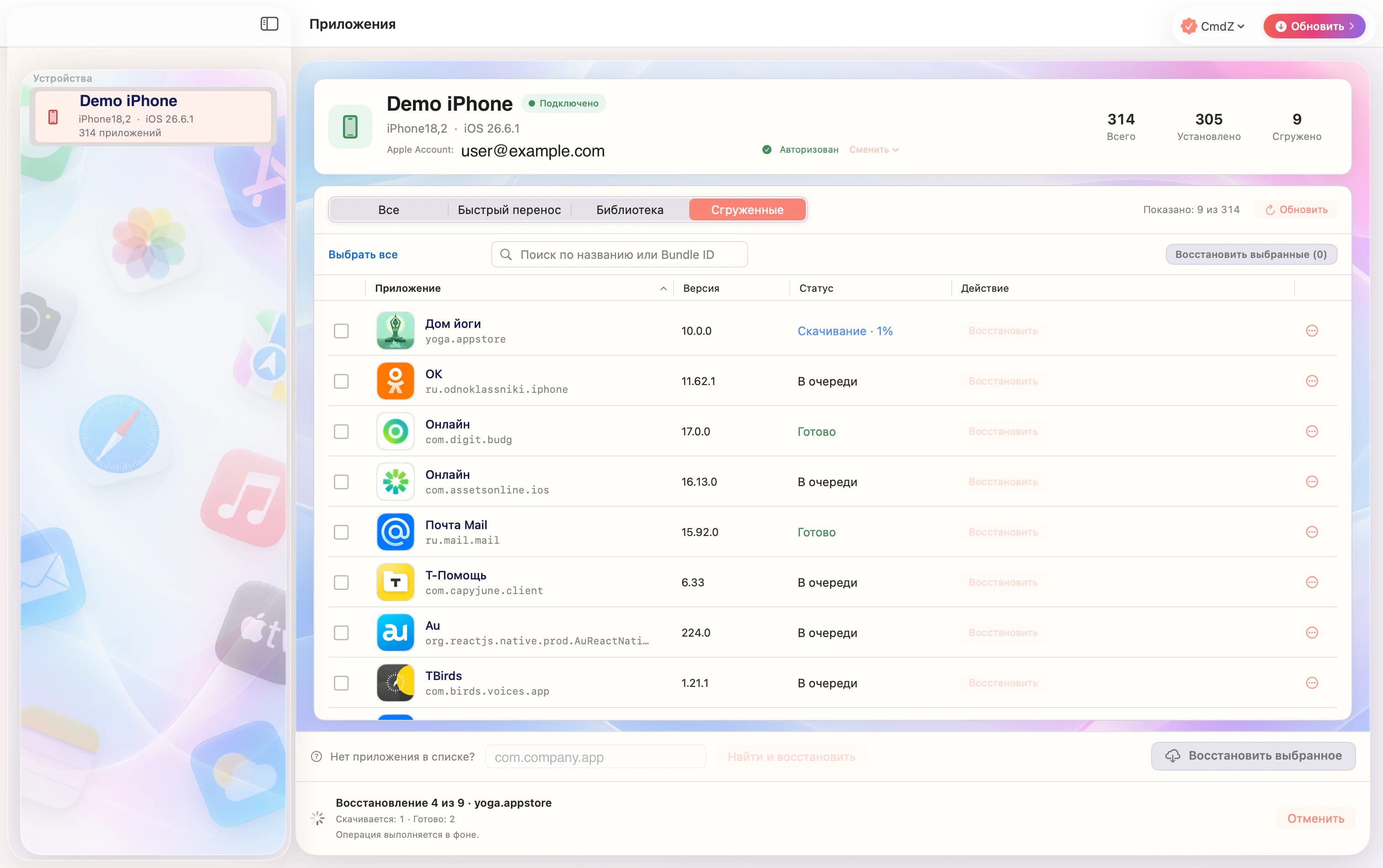
Task: Check the Почта Mail checkbox
Action: coord(341,532)
